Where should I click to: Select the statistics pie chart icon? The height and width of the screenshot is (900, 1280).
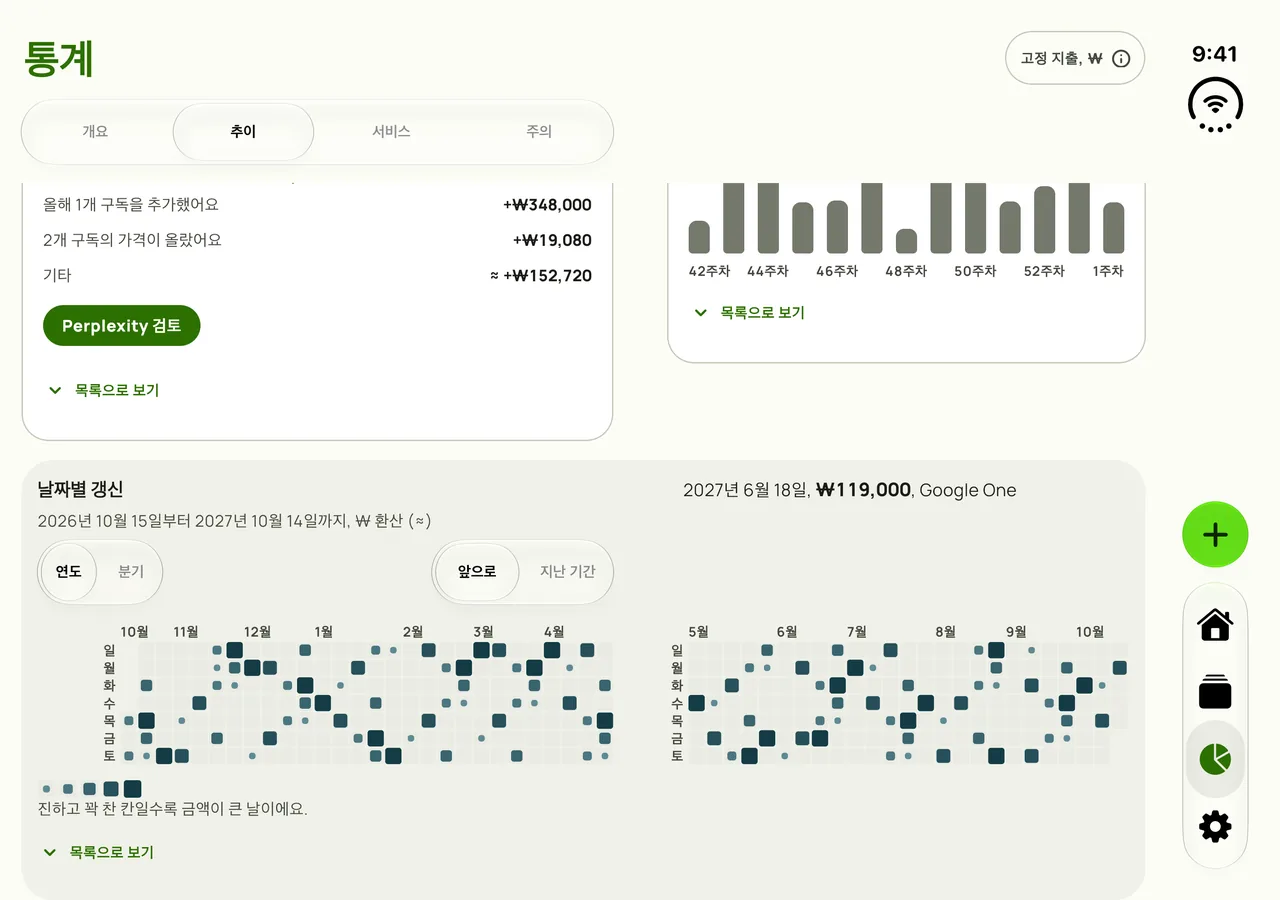[1215, 759]
